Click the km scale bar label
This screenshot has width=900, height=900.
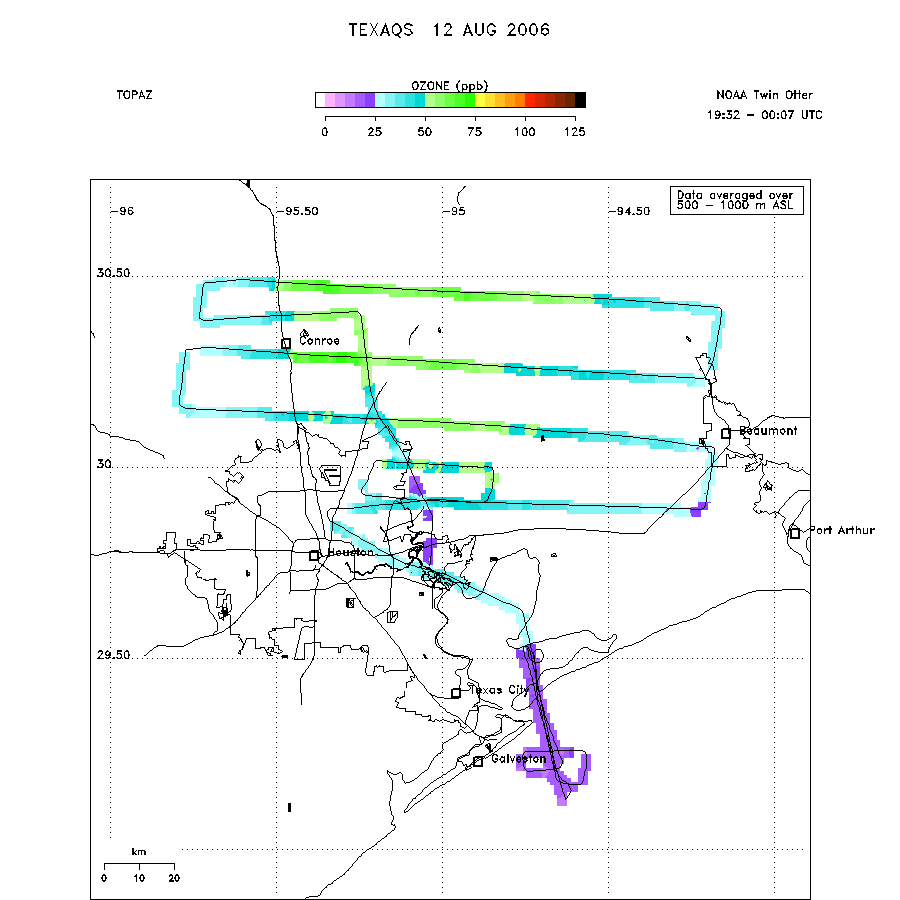tap(139, 852)
